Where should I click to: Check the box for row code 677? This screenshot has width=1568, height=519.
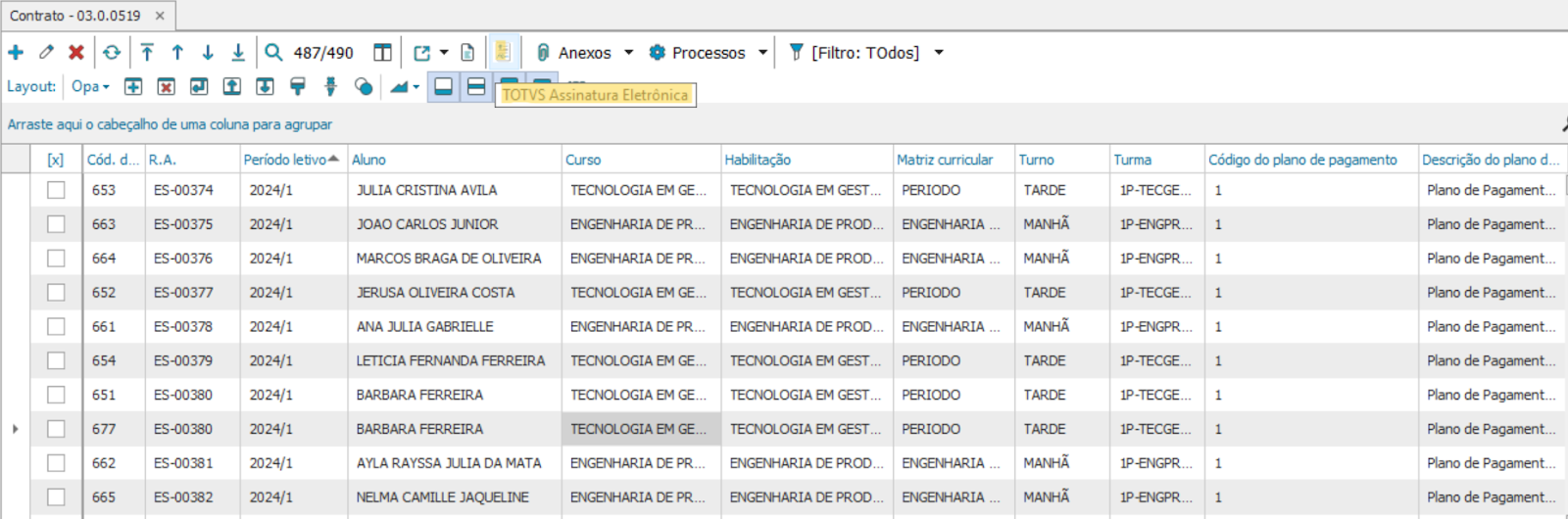pos(56,429)
